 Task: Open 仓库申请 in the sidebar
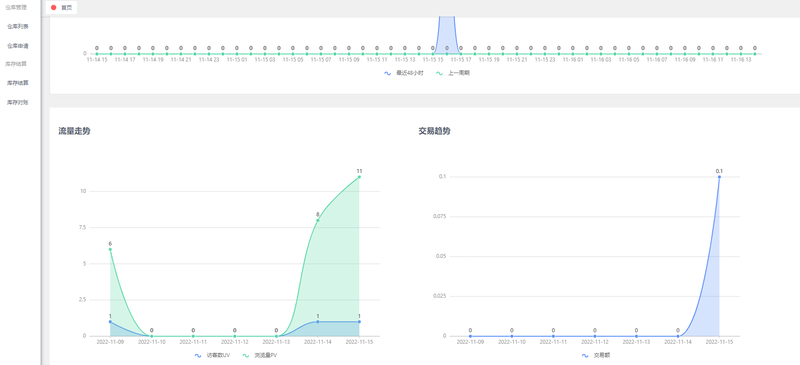coord(18,46)
